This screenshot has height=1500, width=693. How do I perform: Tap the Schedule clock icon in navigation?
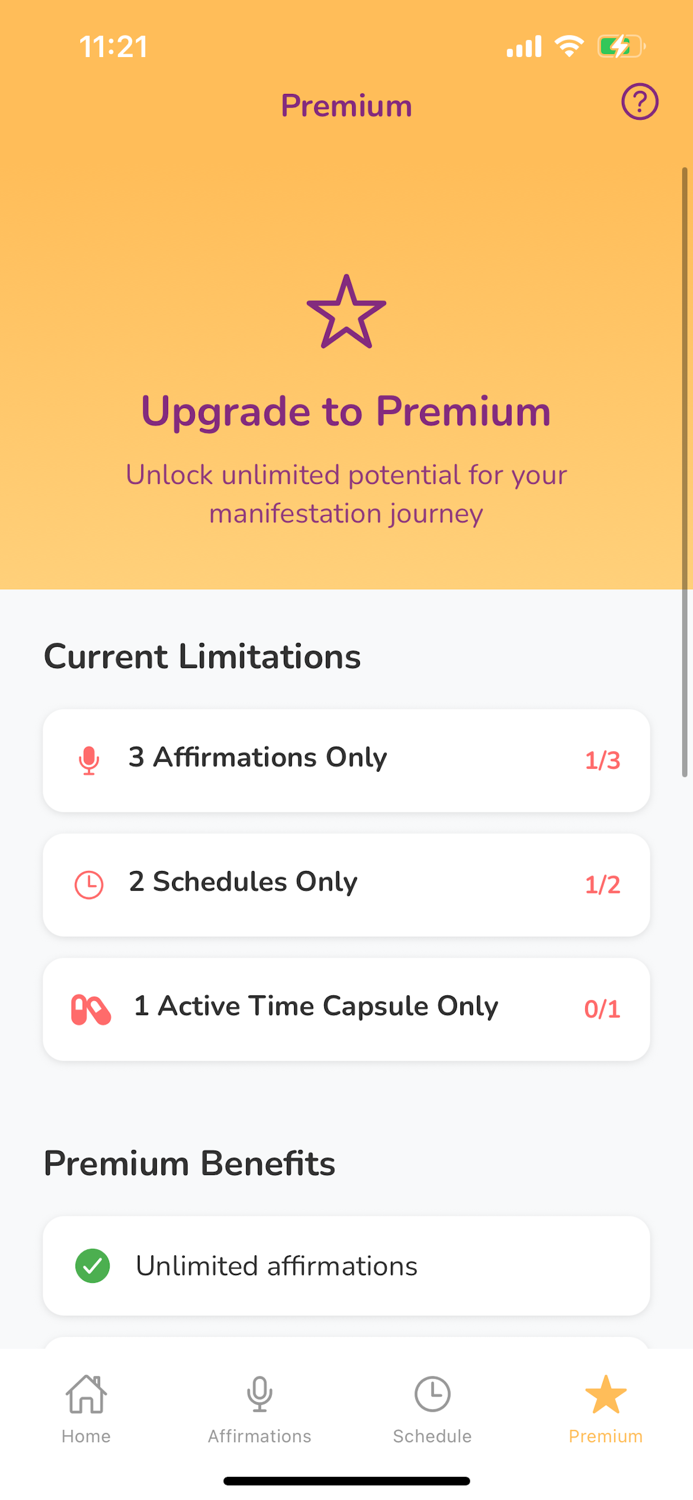click(432, 1393)
